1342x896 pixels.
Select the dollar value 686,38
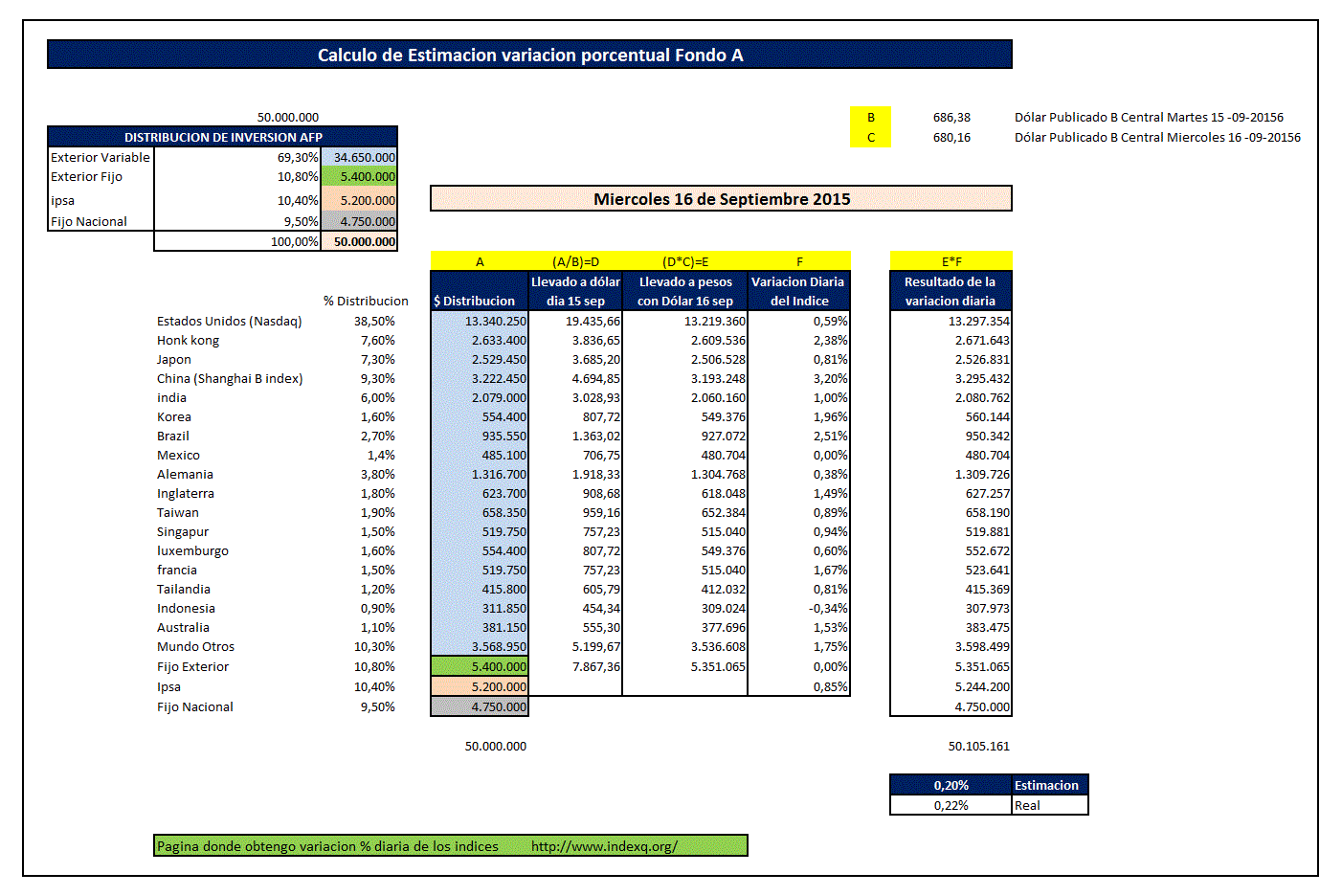click(x=951, y=118)
